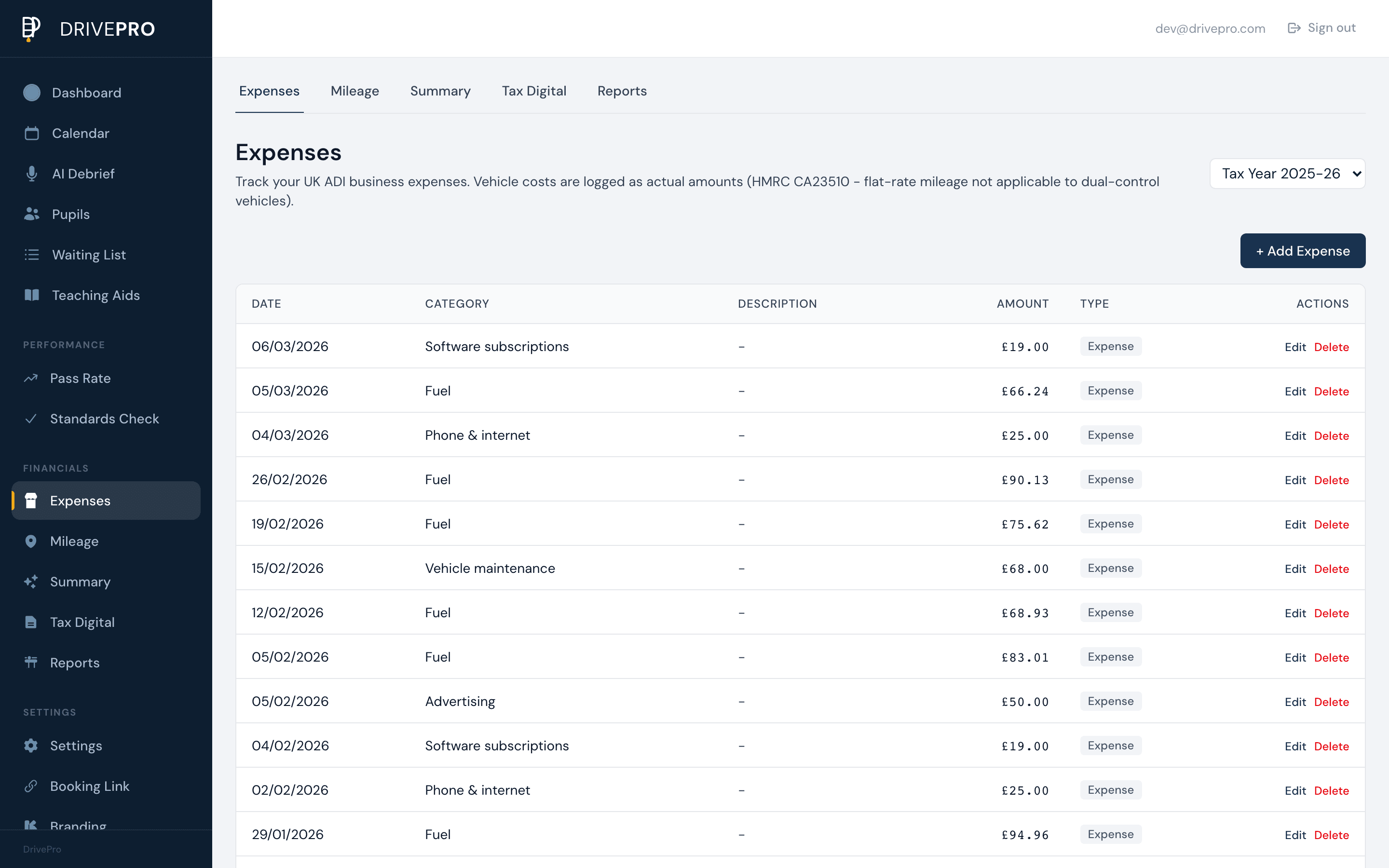Sign out of dev@drivepro.com
This screenshot has width=1389, height=868.
[x=1321, y=27]
